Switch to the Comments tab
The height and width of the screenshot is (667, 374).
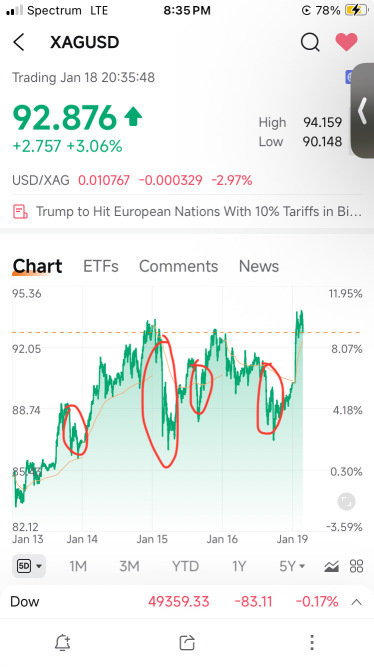[178, 266]
